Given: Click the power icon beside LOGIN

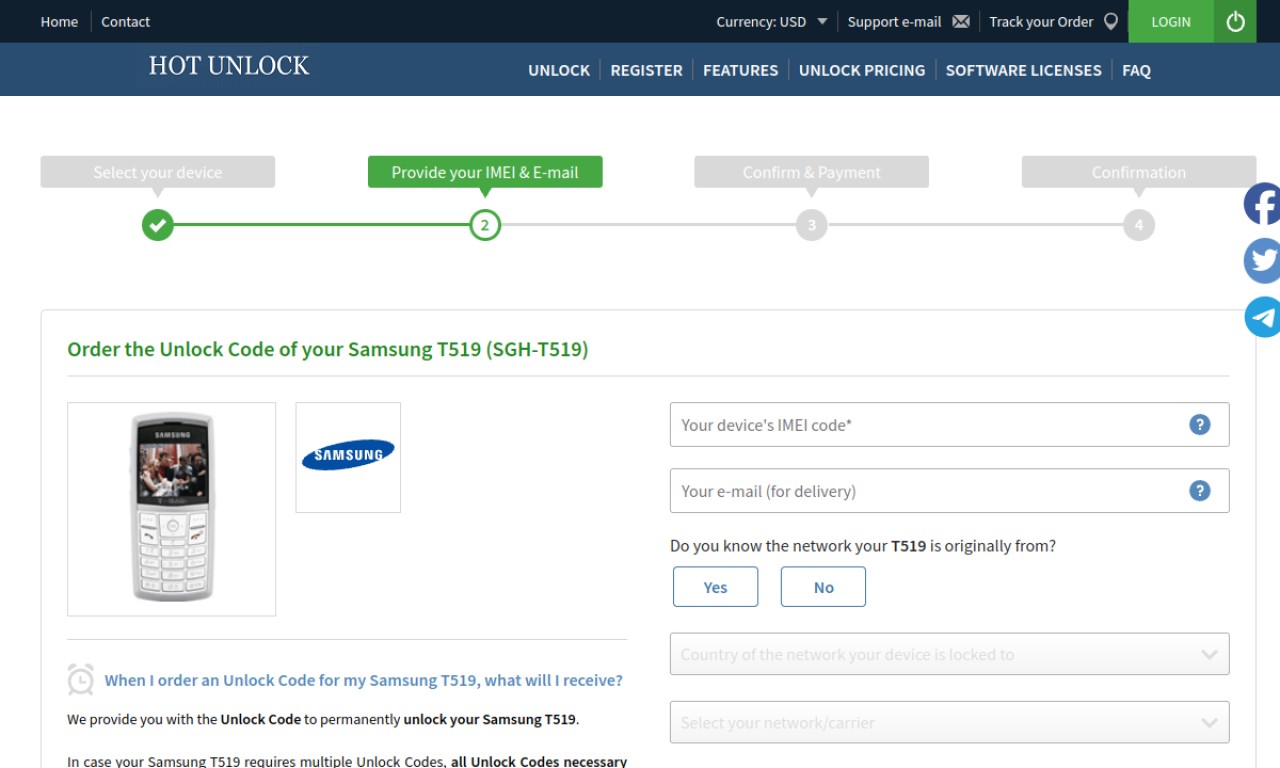Looking at the screenshot, I should tap(1235, 21).
